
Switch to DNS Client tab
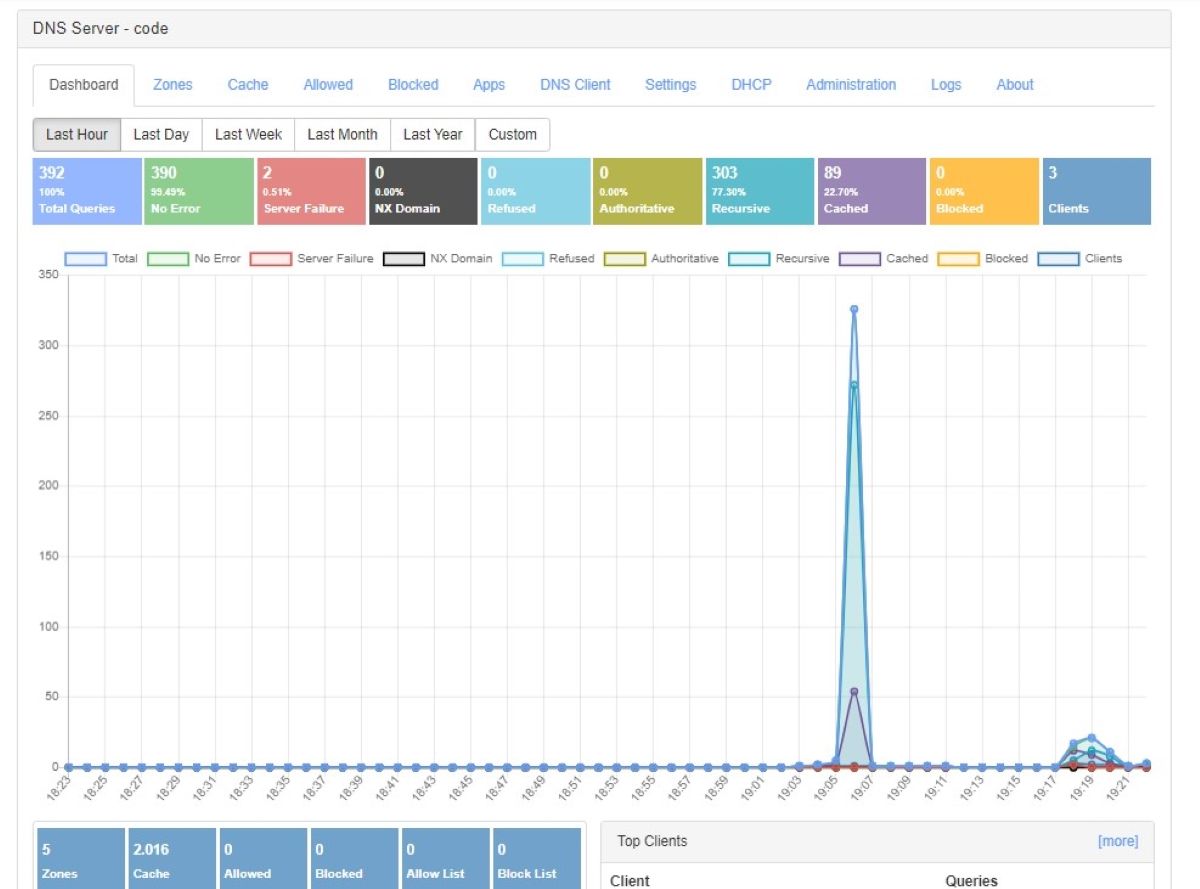(x=575, y=85)
